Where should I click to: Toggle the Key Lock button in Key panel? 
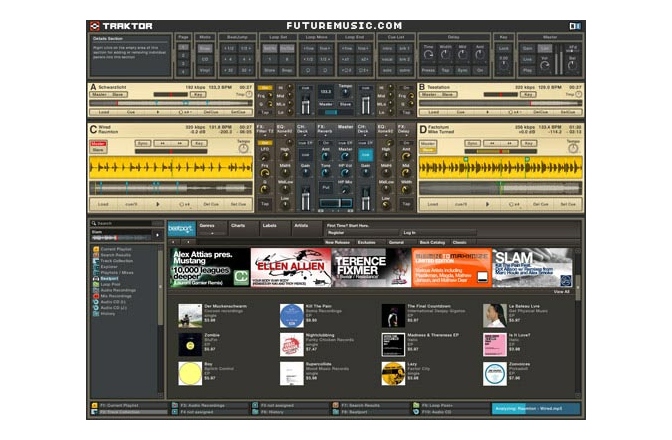click(x=503, y=48)
